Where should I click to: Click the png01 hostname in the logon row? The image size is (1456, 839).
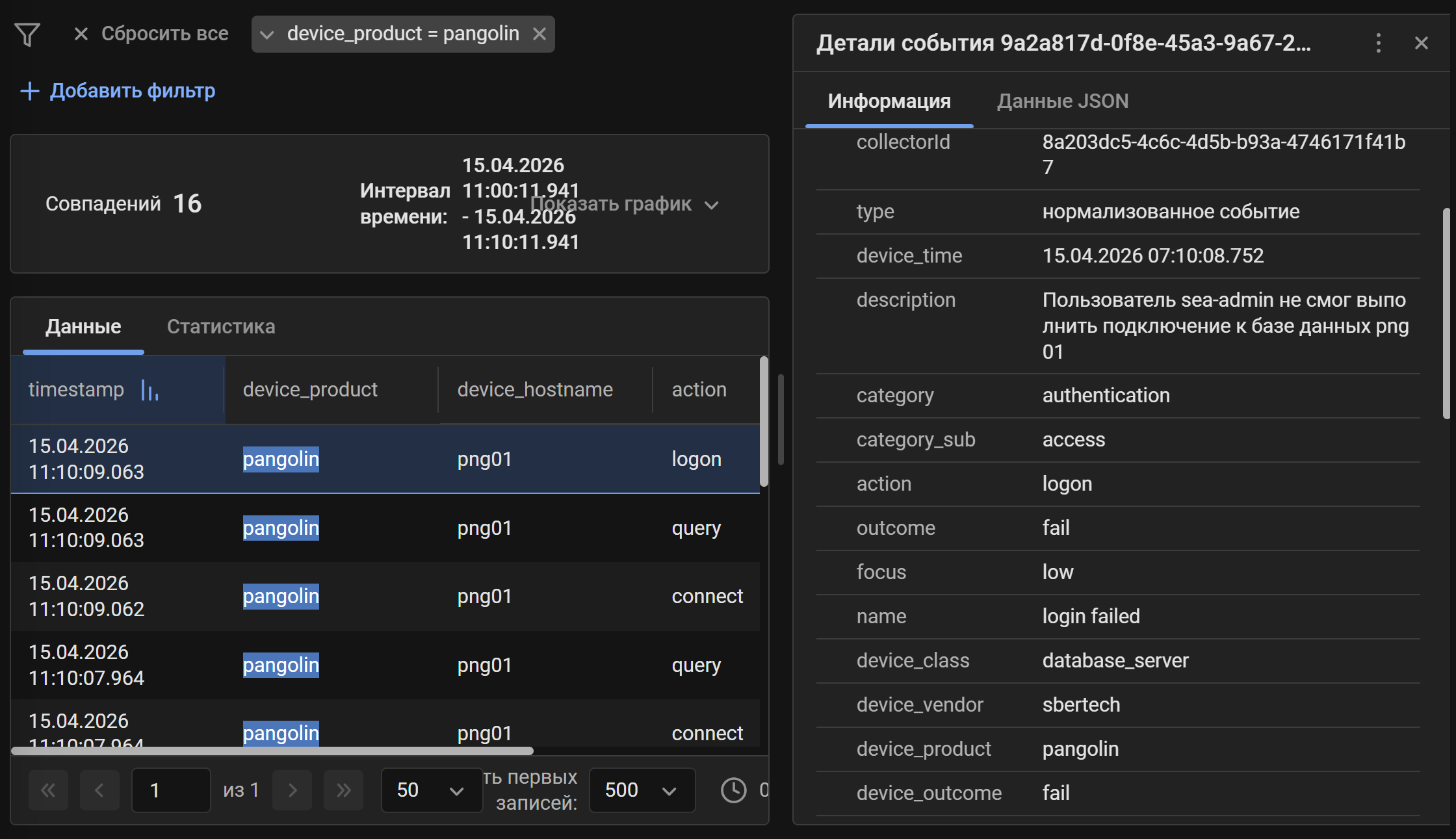click(x=484, y=459)
